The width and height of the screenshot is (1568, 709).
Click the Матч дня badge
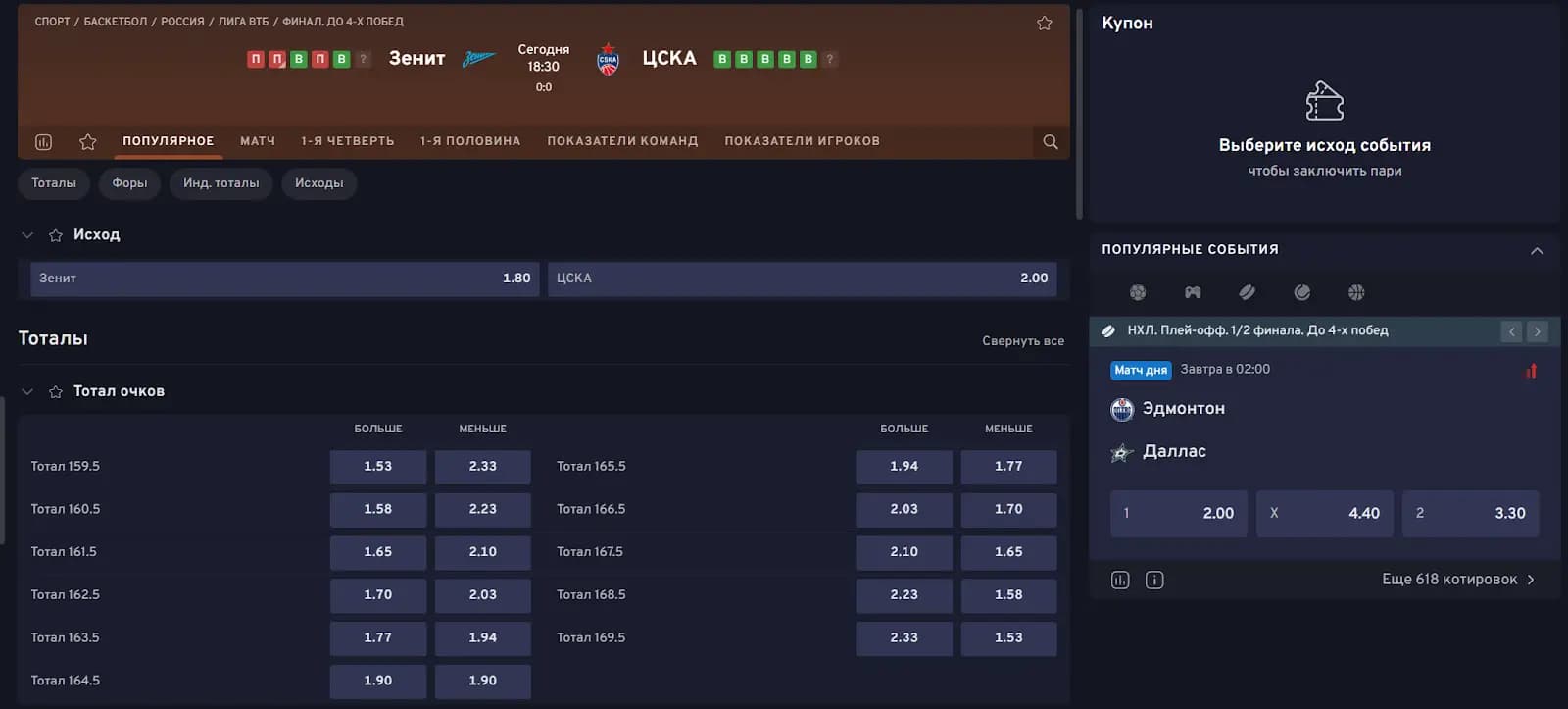point(1141,371)
